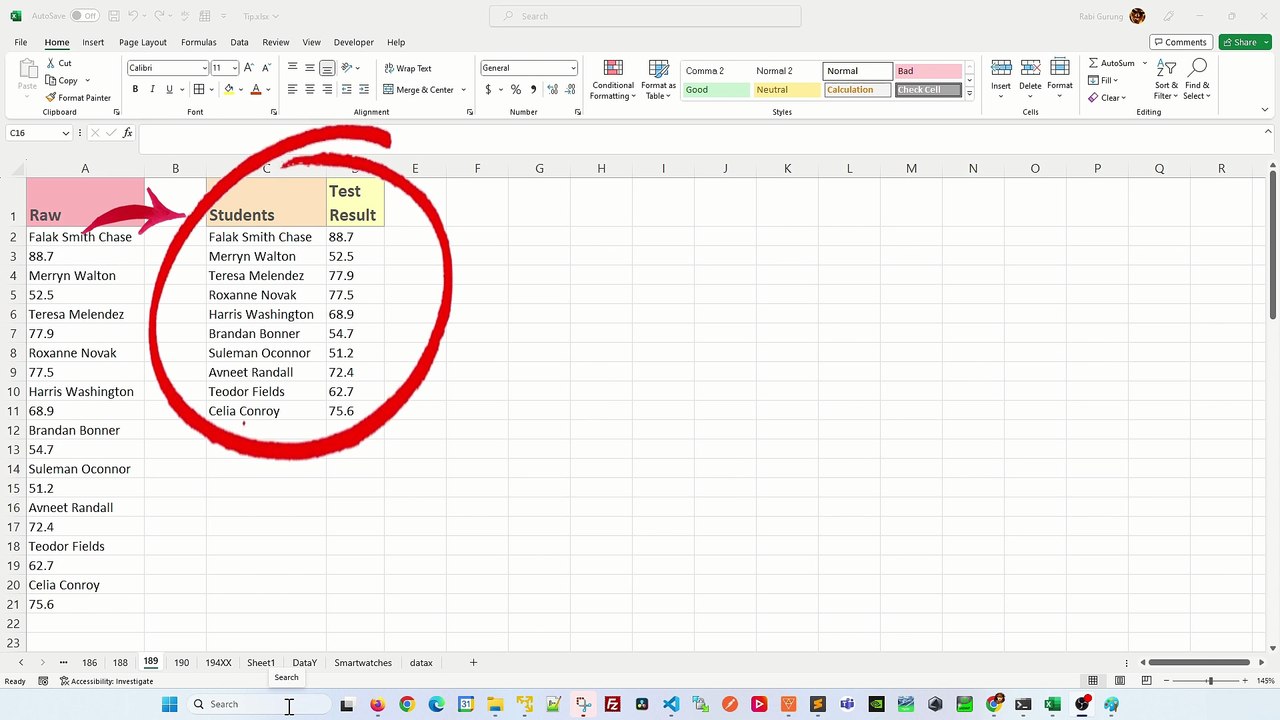
Task: Click AutoSum icon
Action: pos(1093,63)
